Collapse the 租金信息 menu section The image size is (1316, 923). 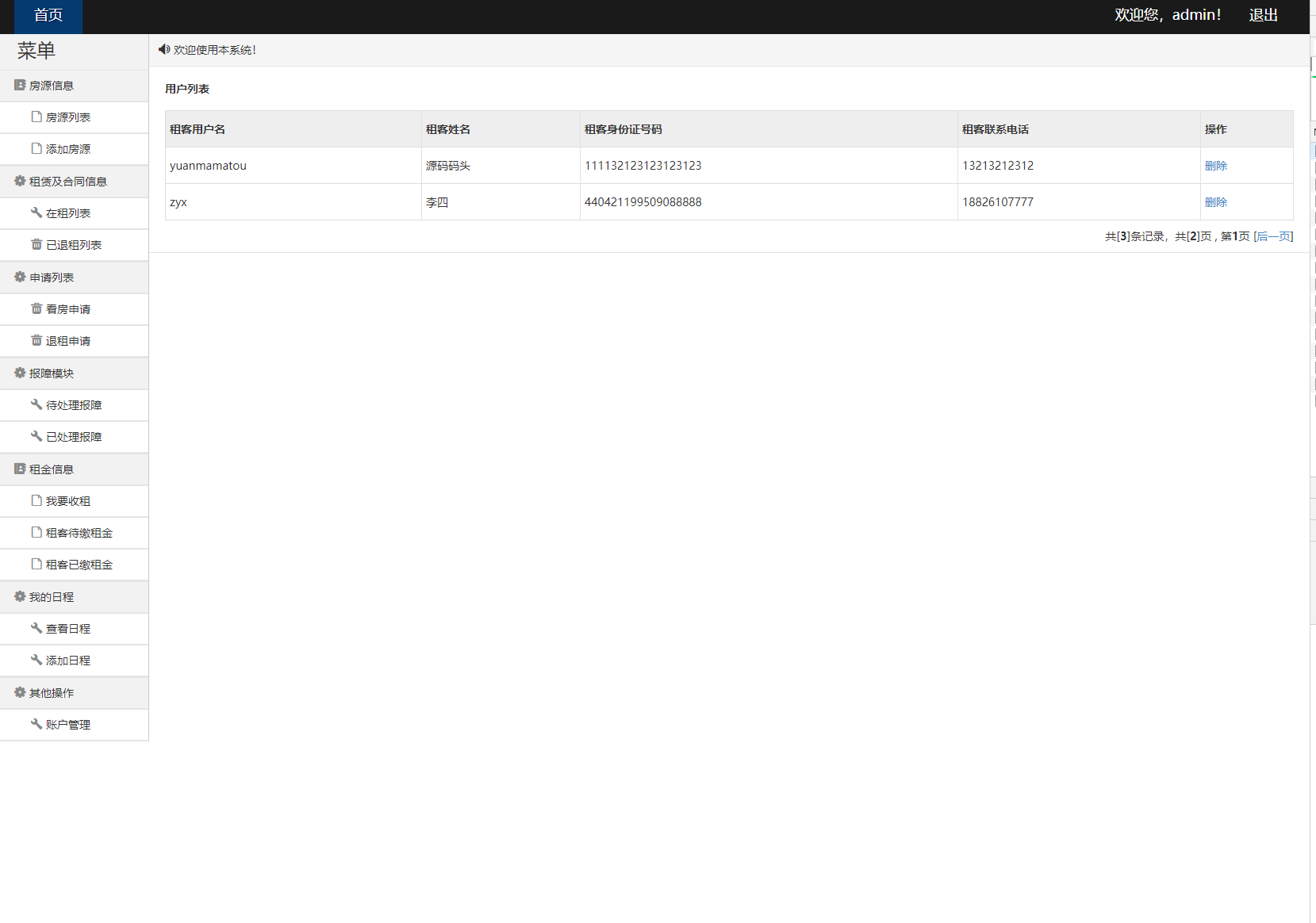pyautogui.click(x=74, y=469)
